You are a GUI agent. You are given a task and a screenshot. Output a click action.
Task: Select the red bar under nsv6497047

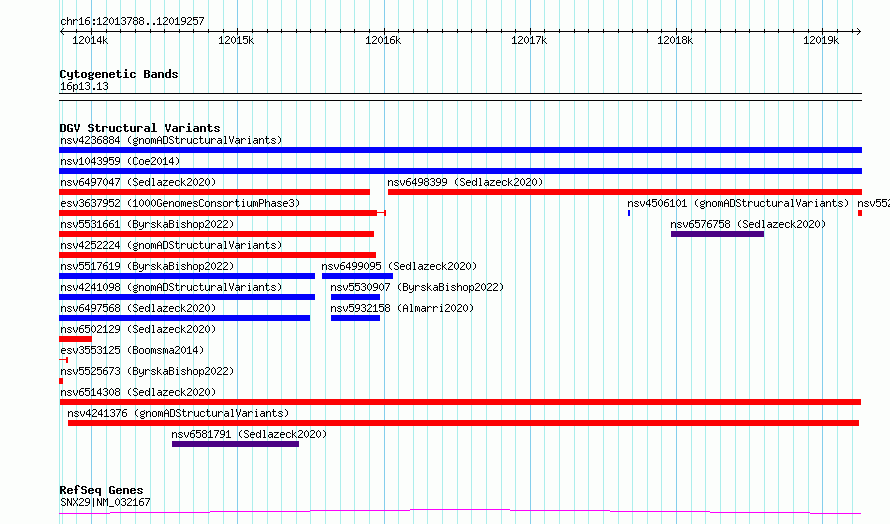(x=215, y=192)
